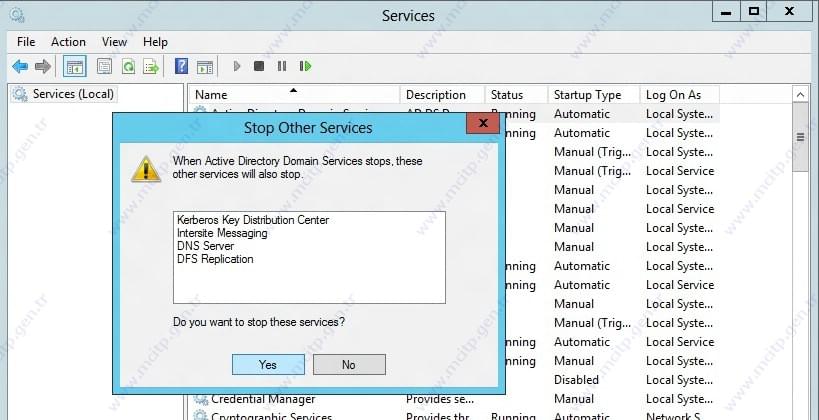
Task: Click the gear icon beside Cryptographic Services
Action: pyautogui.click(x=201, y=416)
